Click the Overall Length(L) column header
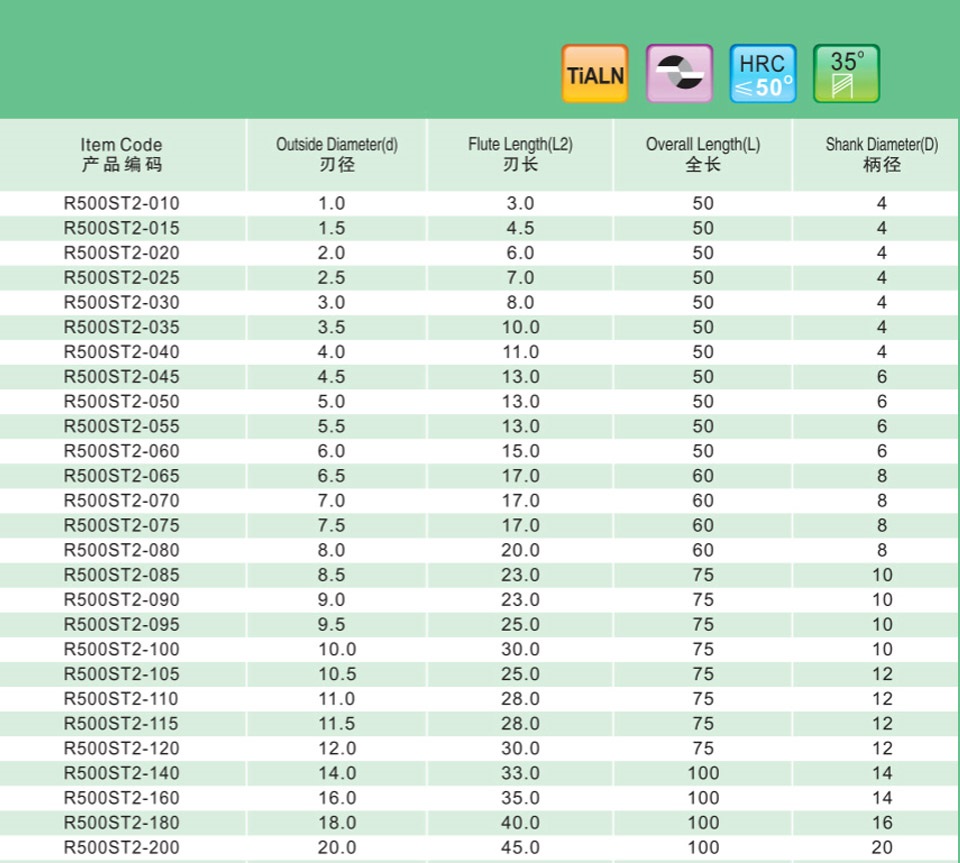Image resolution: width=960 pixels, height=863 pixels. tap(703, 154)
